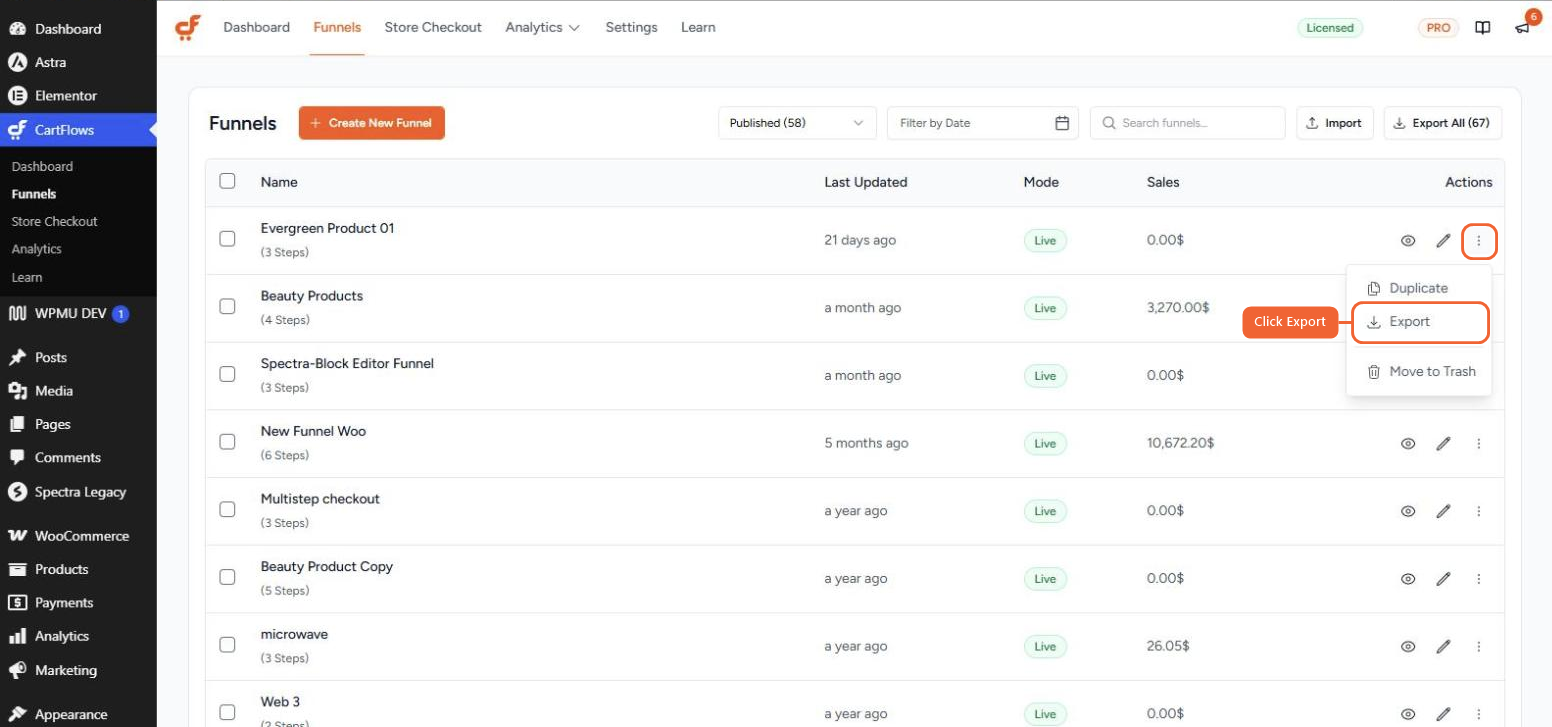The image size is (1552, 727).
Task: Open the more options menu for the microwave funnel
Action: tap(1479, 647)
